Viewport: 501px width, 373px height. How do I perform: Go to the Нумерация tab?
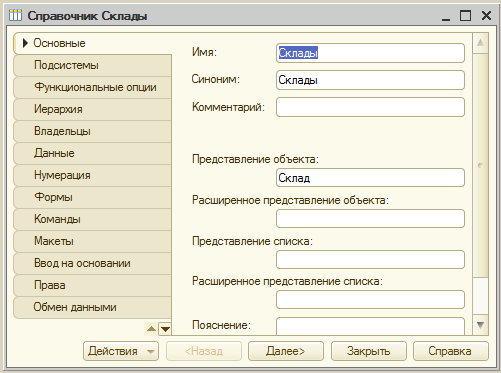coord(92,175)
